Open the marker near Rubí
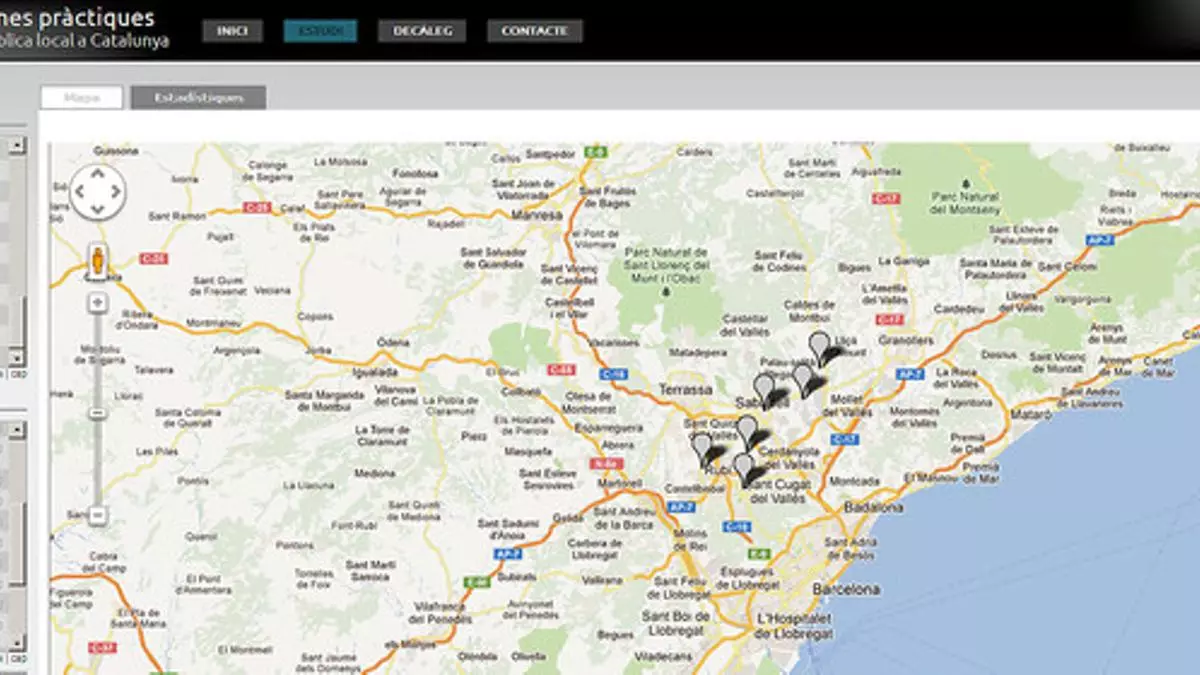This screenshot has height=675, width=1200. tap(702, 446)
